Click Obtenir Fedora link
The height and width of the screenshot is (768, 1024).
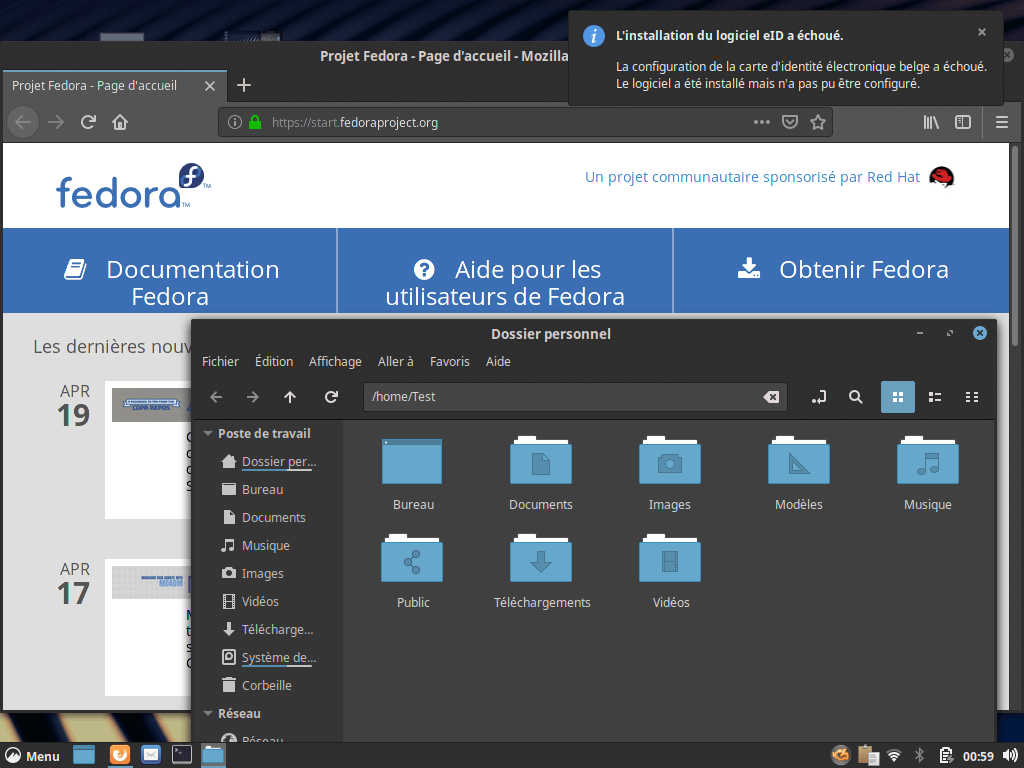[x=842, y=269]
